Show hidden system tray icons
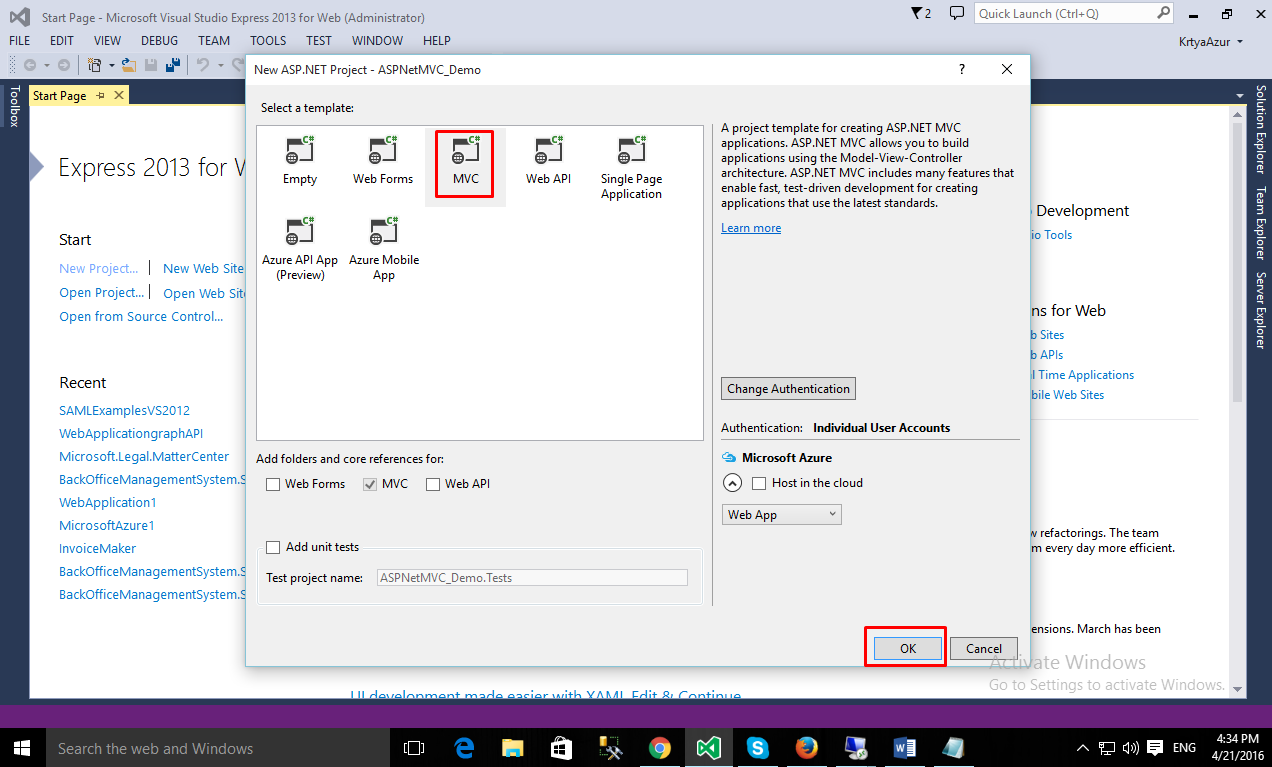 pyautogui.click(x=1082, y=748)
